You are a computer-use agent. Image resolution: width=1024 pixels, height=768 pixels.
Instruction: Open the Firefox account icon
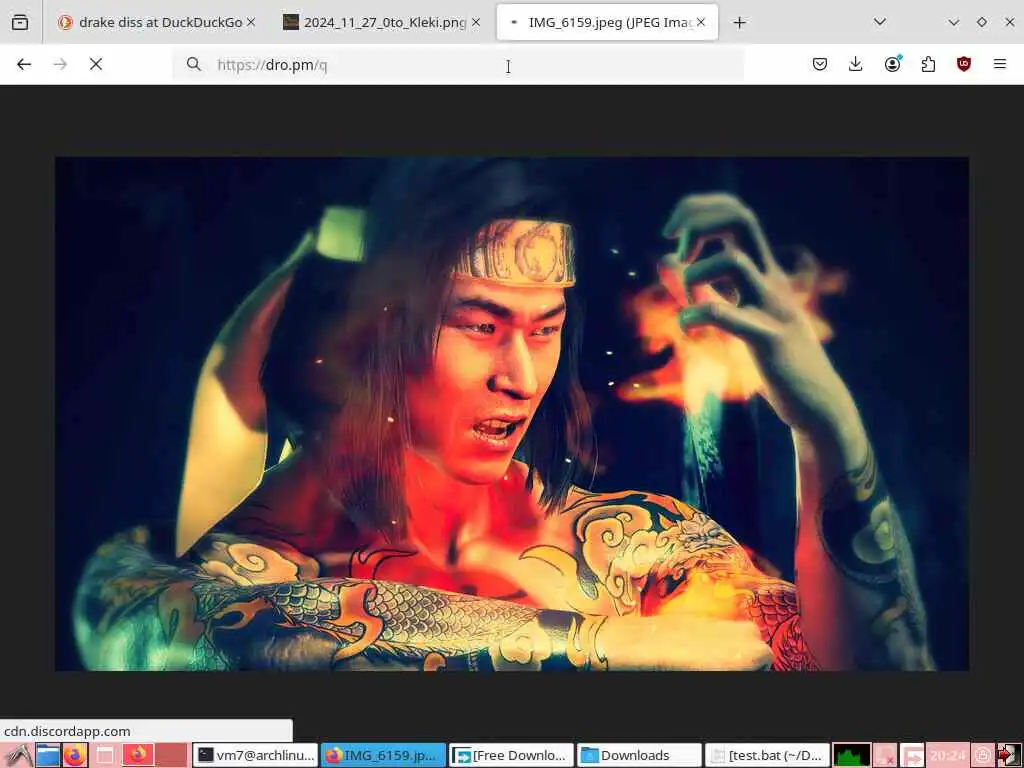892,64
